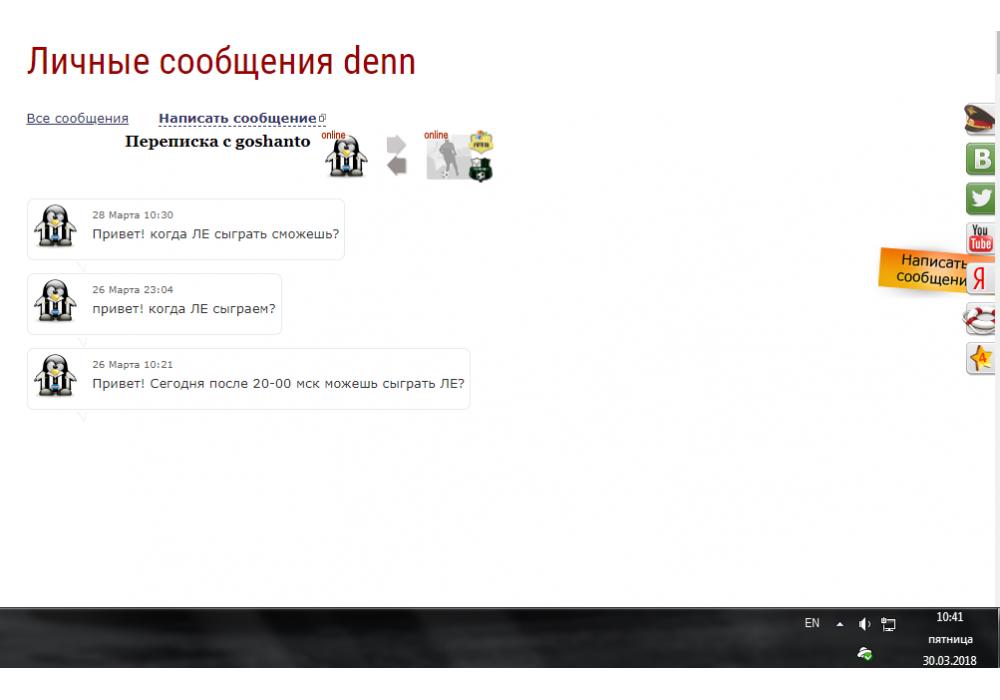
Task: Click the orange Написать сообщение sticker
Action: point(922,270)
